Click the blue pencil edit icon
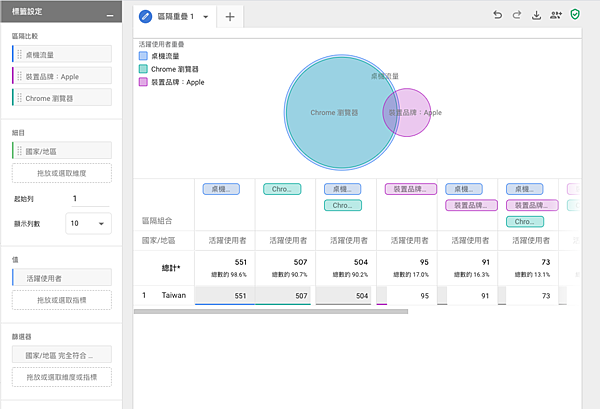Image resolution: width=600 pixels, height=409 pixels. pos(145,16)
